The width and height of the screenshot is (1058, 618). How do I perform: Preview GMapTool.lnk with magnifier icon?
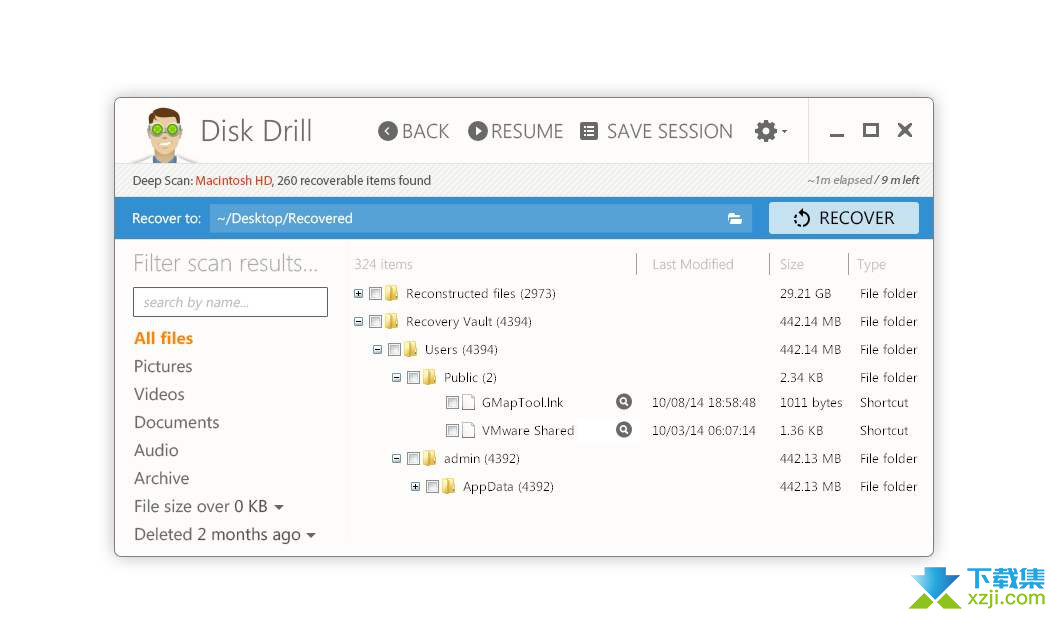pos(624,402)
